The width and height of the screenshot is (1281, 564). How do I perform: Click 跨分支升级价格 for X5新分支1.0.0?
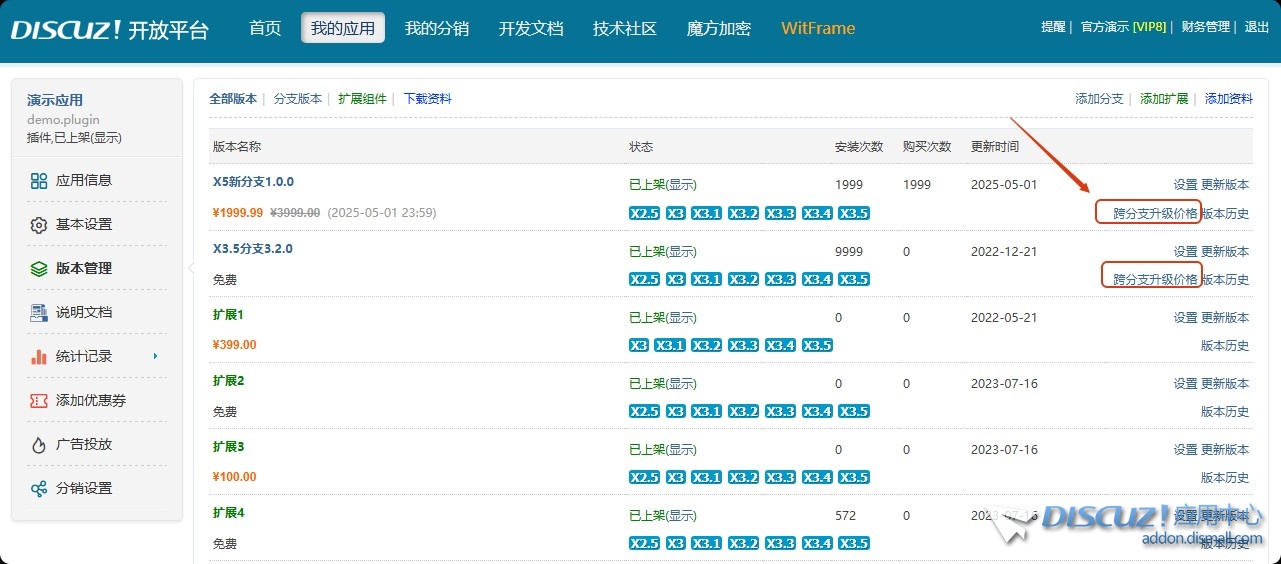1155,213
